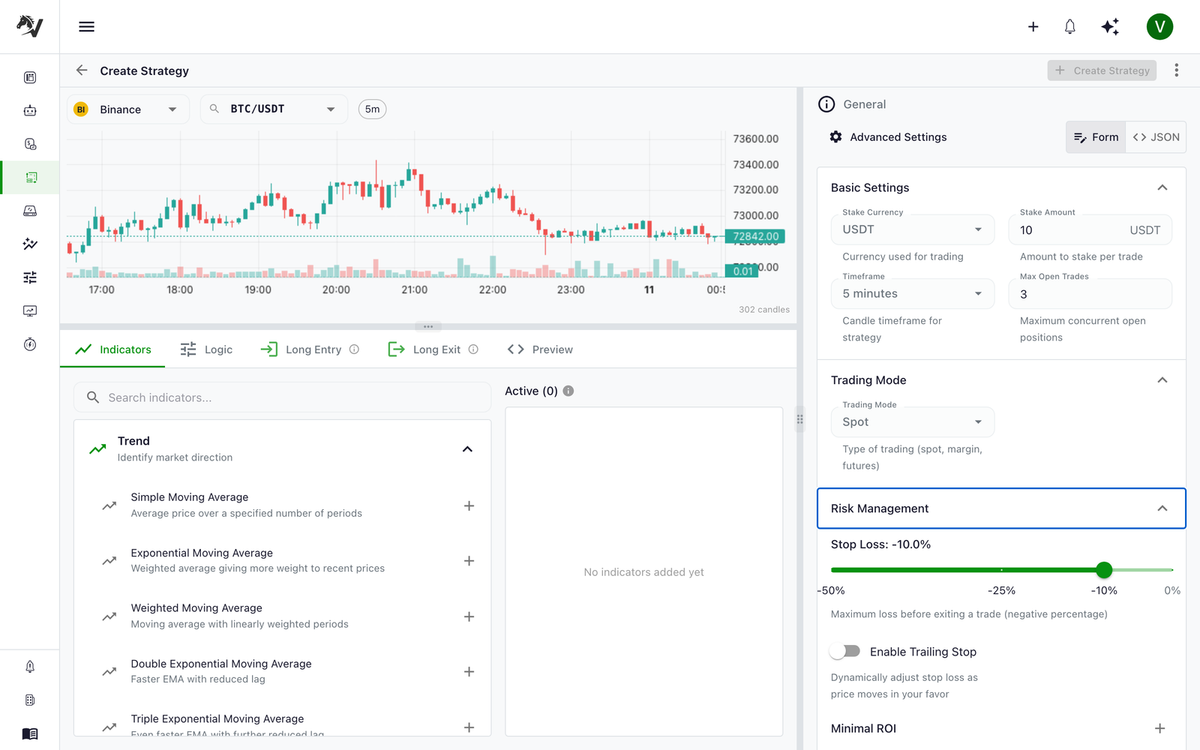Open the Timeframe 5 minutes dropdown
The height and width of the screenshot is (750, 1200).
click(913, 294)
